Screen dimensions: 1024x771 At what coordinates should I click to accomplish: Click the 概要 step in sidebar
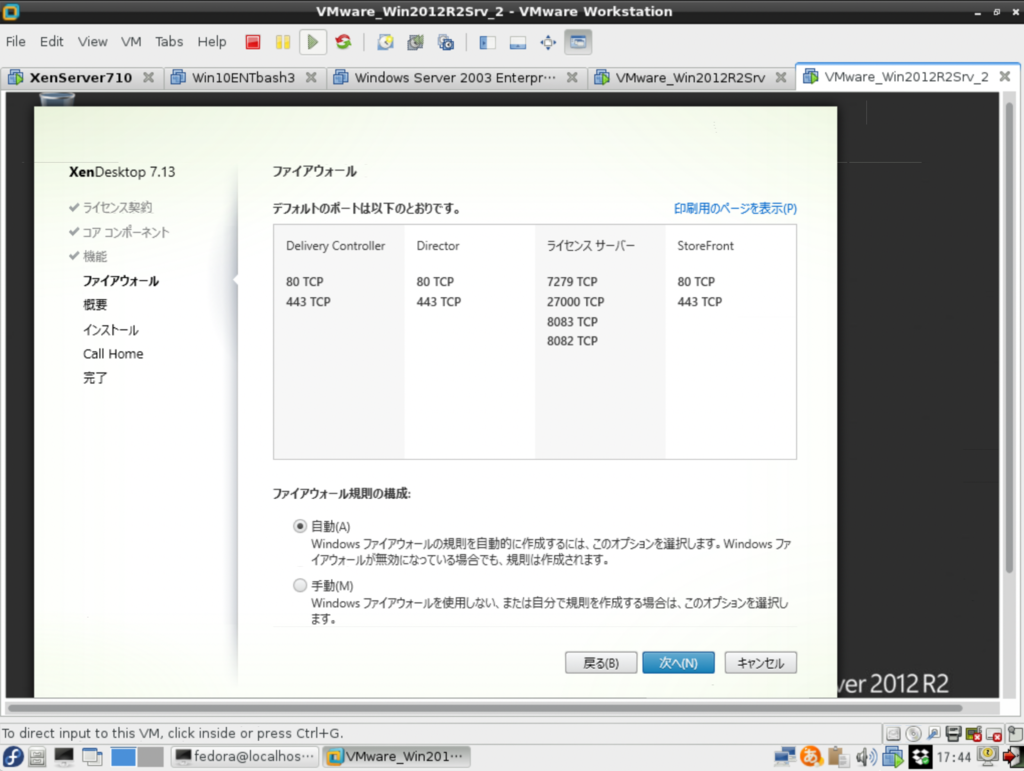pos(95,305)
